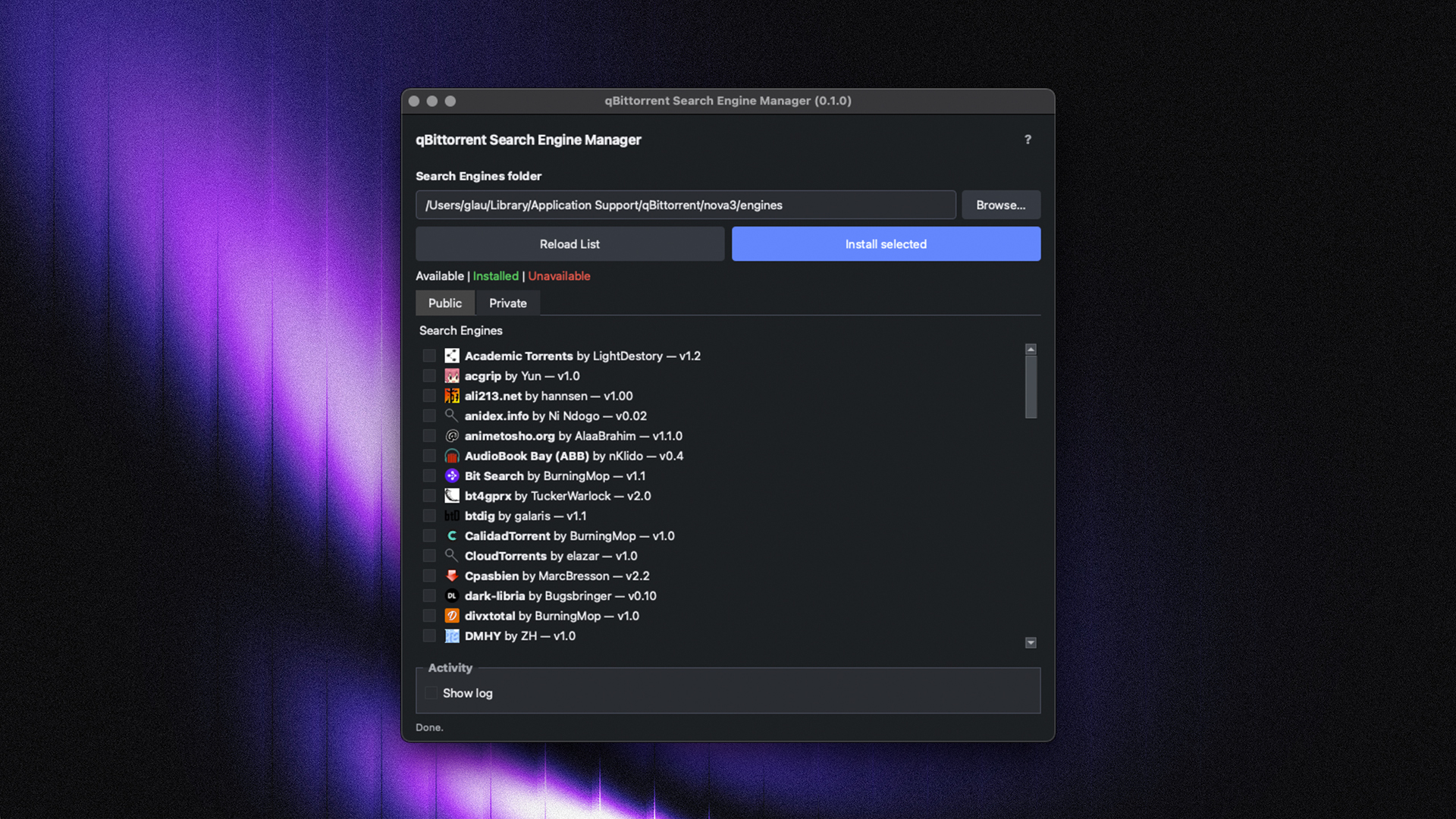Click the Cpasbien red icon
The width and height of the screenshot is (1456, 819).
click(452, 576)
